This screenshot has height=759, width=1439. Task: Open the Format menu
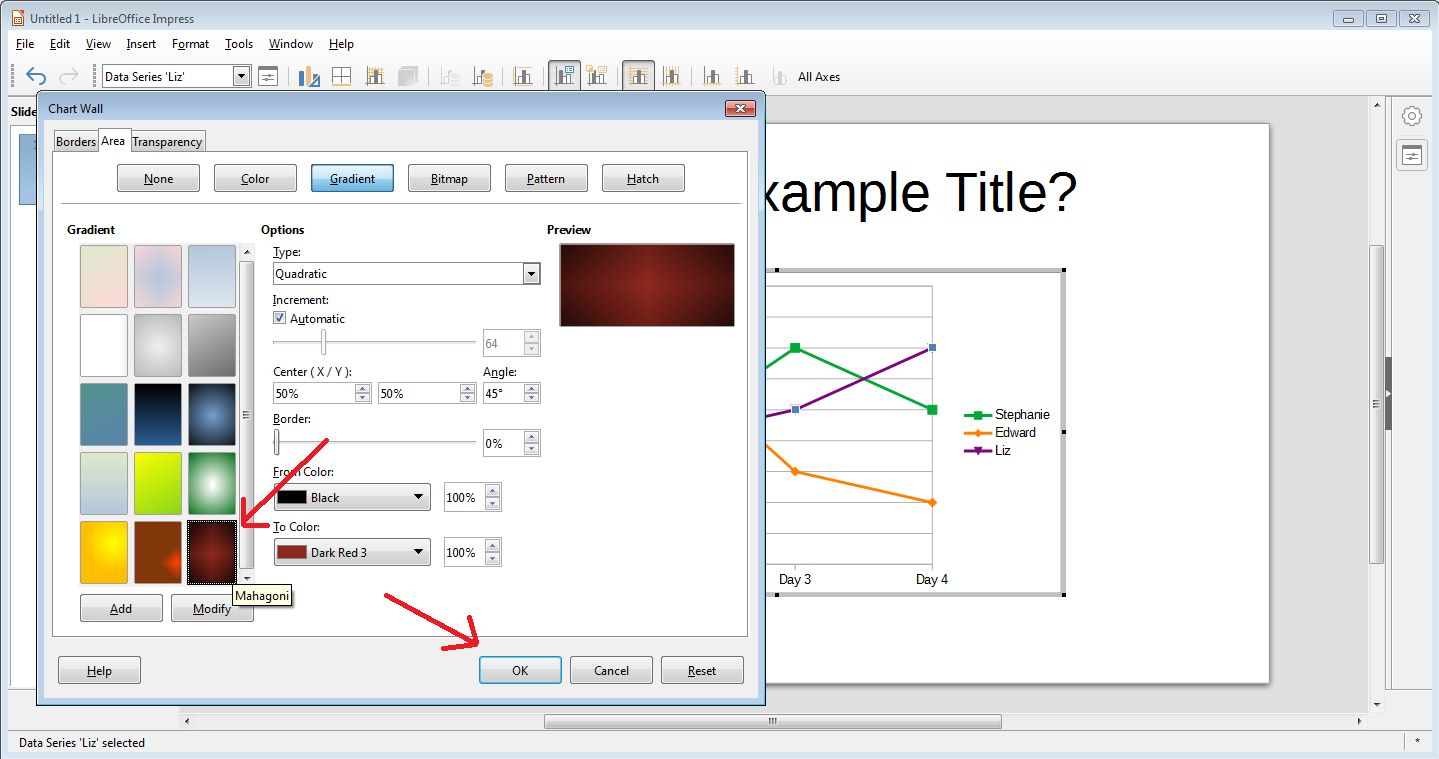(190, 44)
